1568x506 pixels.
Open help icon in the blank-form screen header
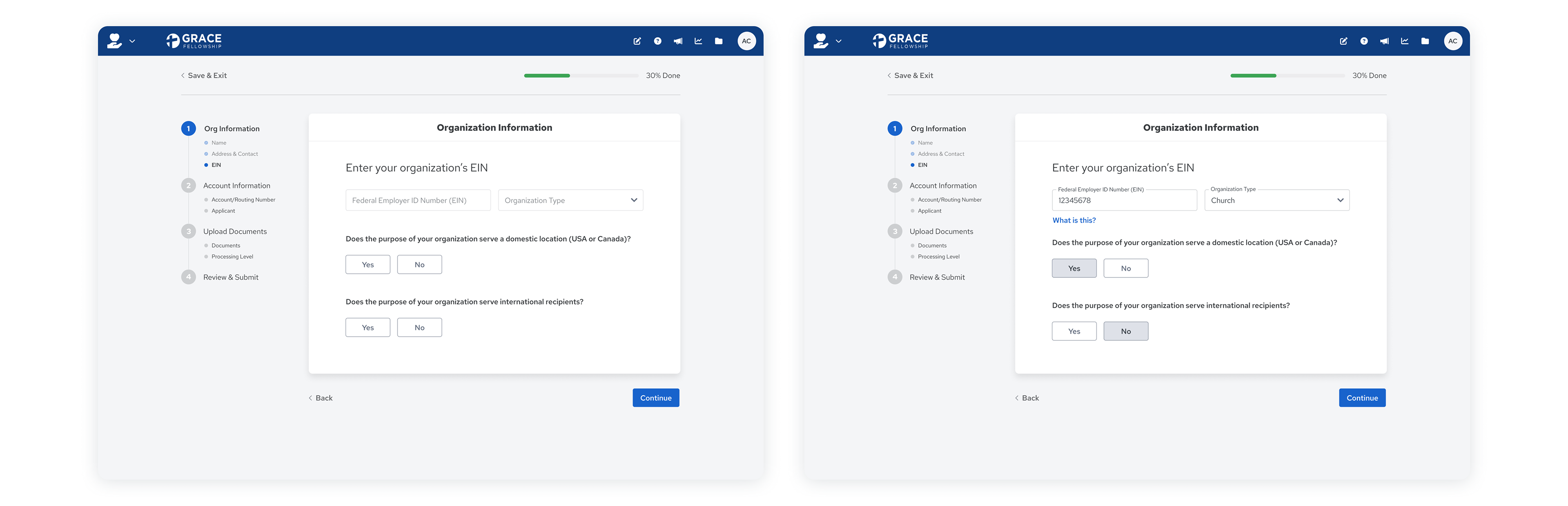point(657,41)
